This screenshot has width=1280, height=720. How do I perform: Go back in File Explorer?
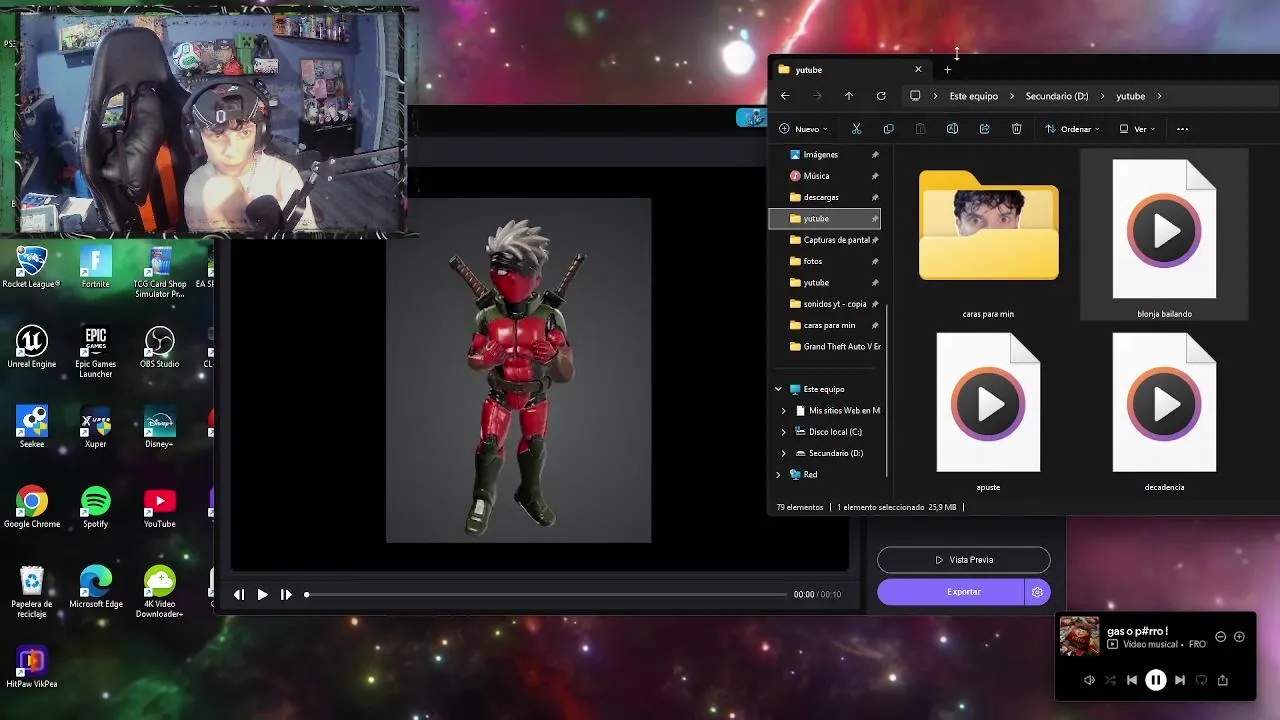pyautogui.click(x=785, y=96)
